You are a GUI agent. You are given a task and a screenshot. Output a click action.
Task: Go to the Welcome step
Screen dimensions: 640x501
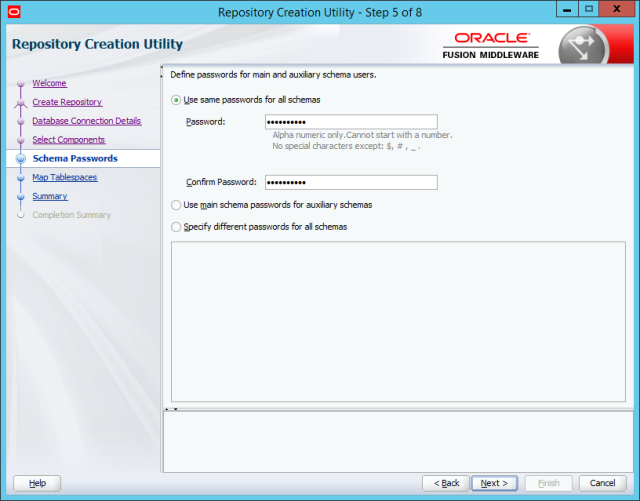click(x=49, y=83)
